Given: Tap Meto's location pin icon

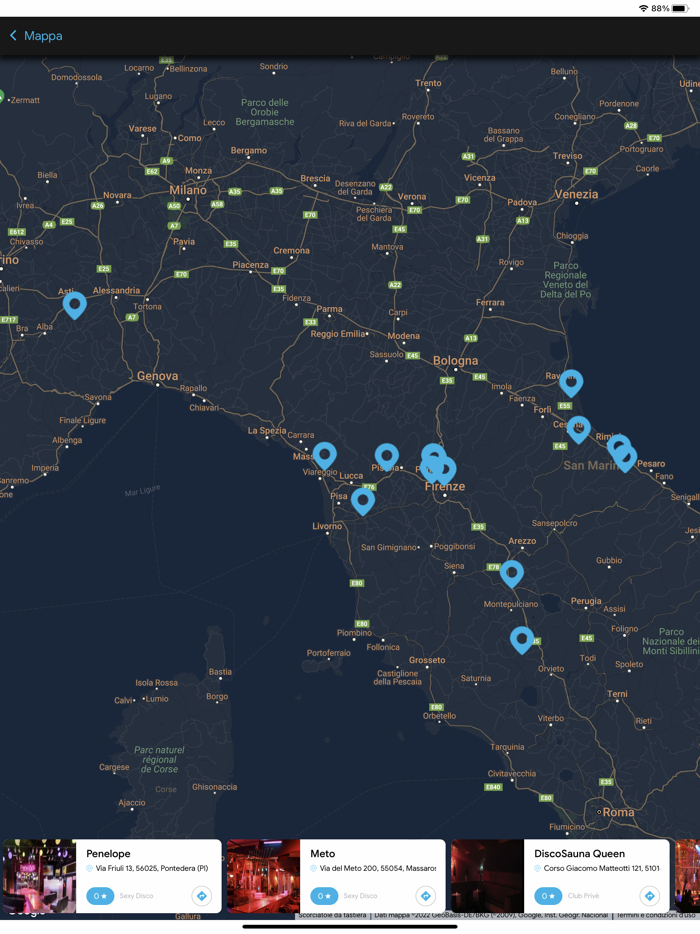Looking at the screenshot, I should click(313, 868).
